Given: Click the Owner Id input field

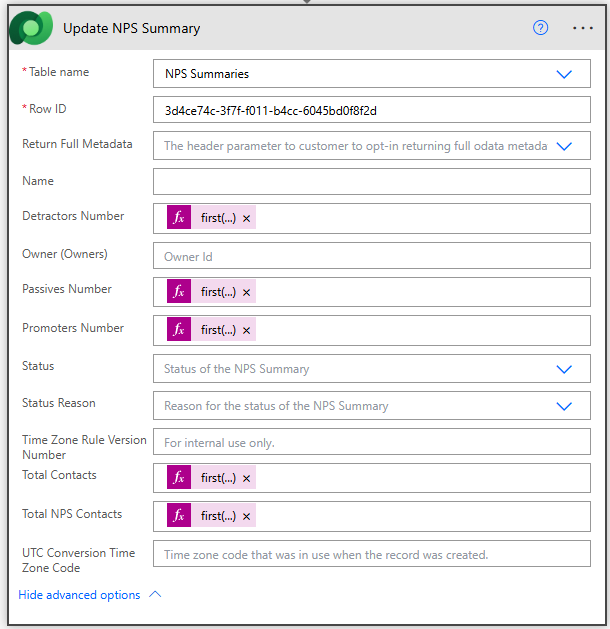Looking at the screenshot, I should click(x=371, y=257).
